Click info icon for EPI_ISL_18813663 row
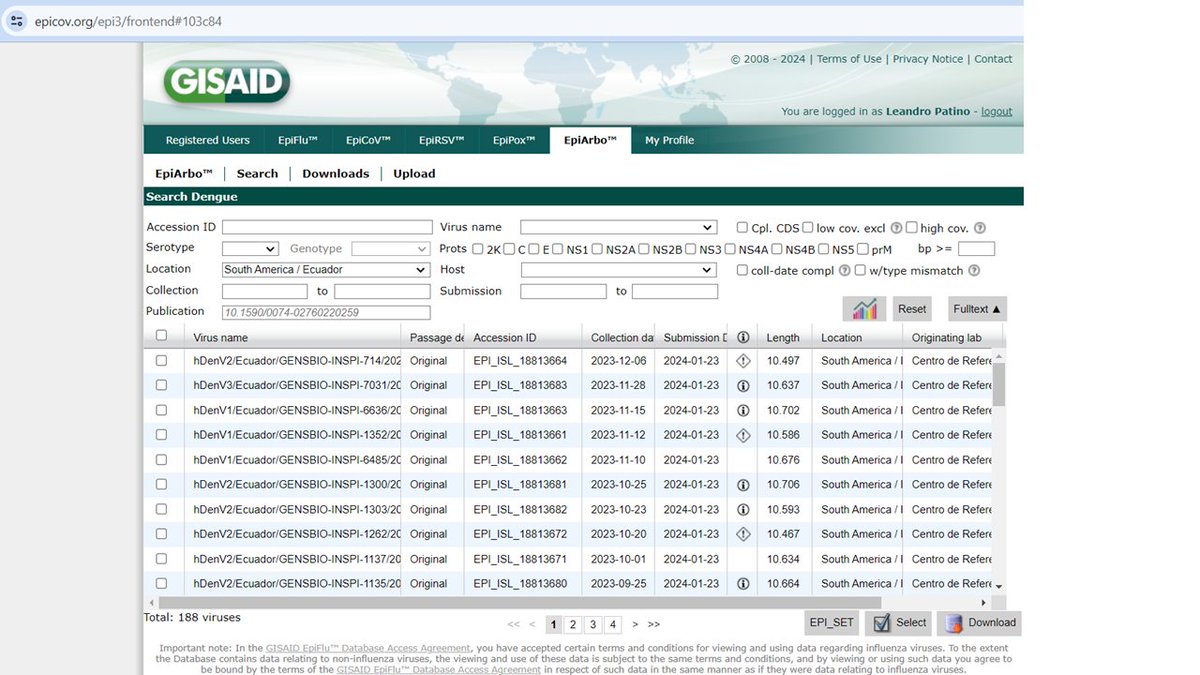This screenshot has height=675, width=1200. coord(743,410)
